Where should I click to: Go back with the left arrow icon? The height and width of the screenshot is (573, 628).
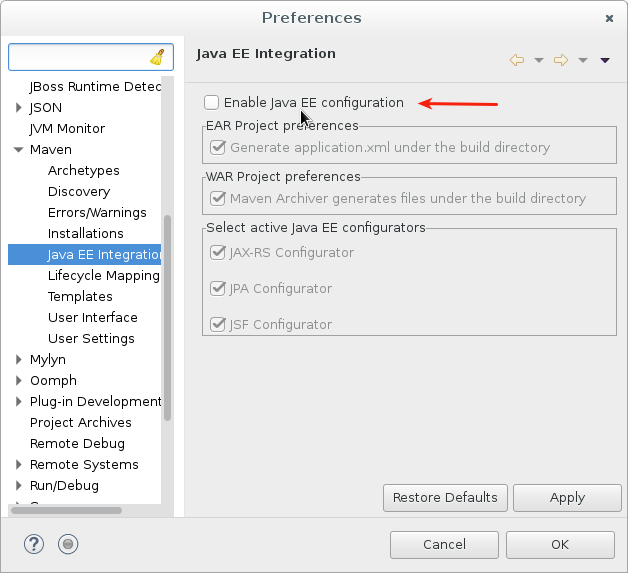coord(517,60)
